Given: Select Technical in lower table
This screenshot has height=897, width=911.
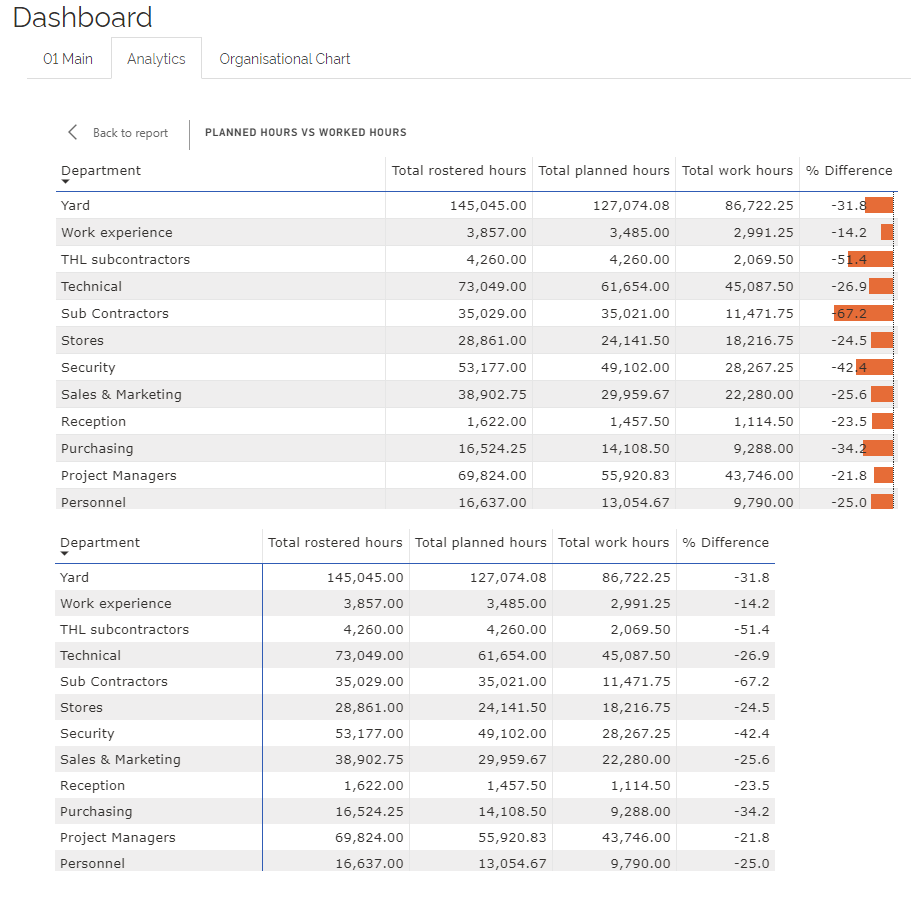Looking at the screenshot, I should tap(90, 655).
